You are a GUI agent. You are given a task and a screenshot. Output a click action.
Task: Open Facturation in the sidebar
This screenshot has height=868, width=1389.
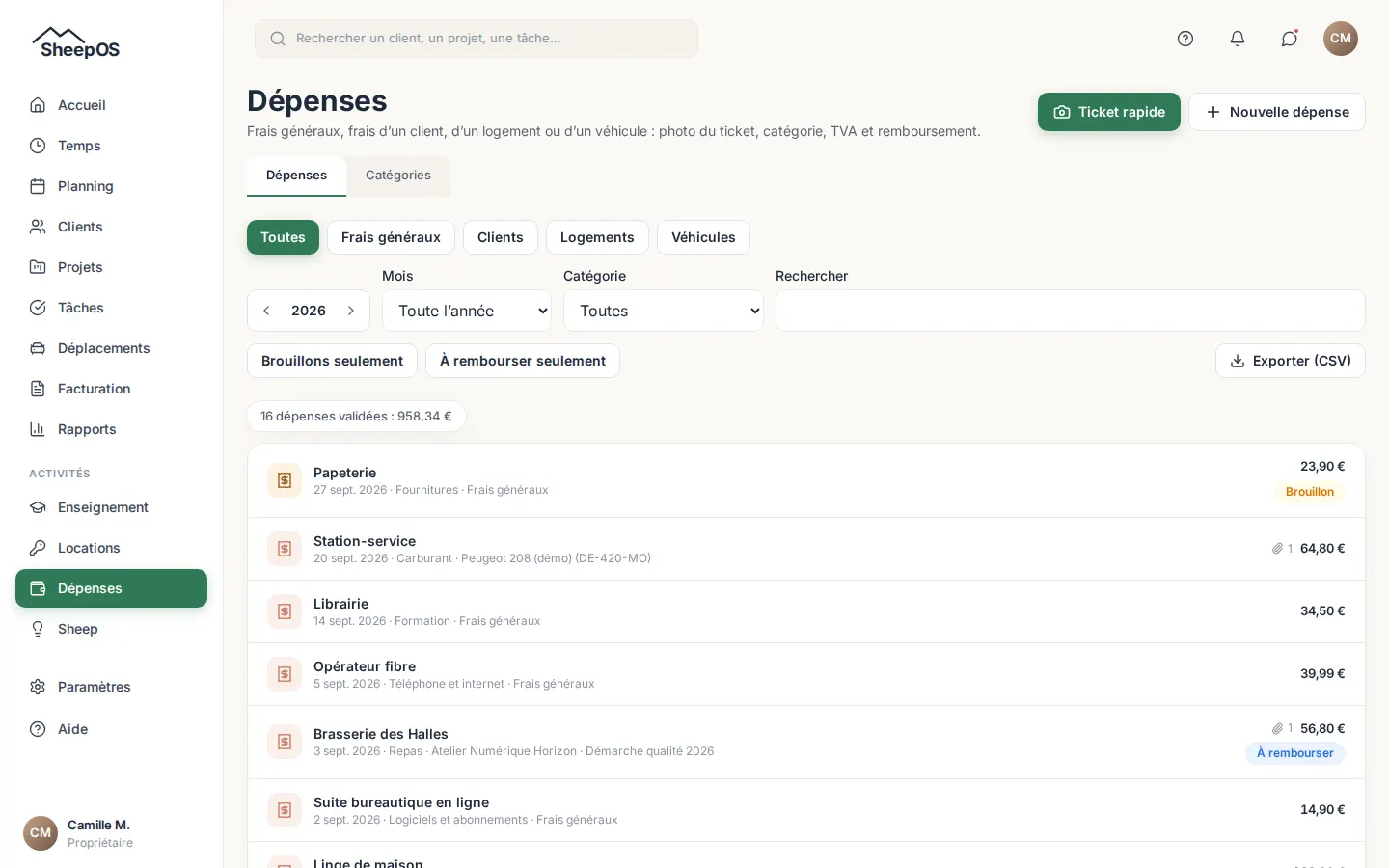click(111, 389)
